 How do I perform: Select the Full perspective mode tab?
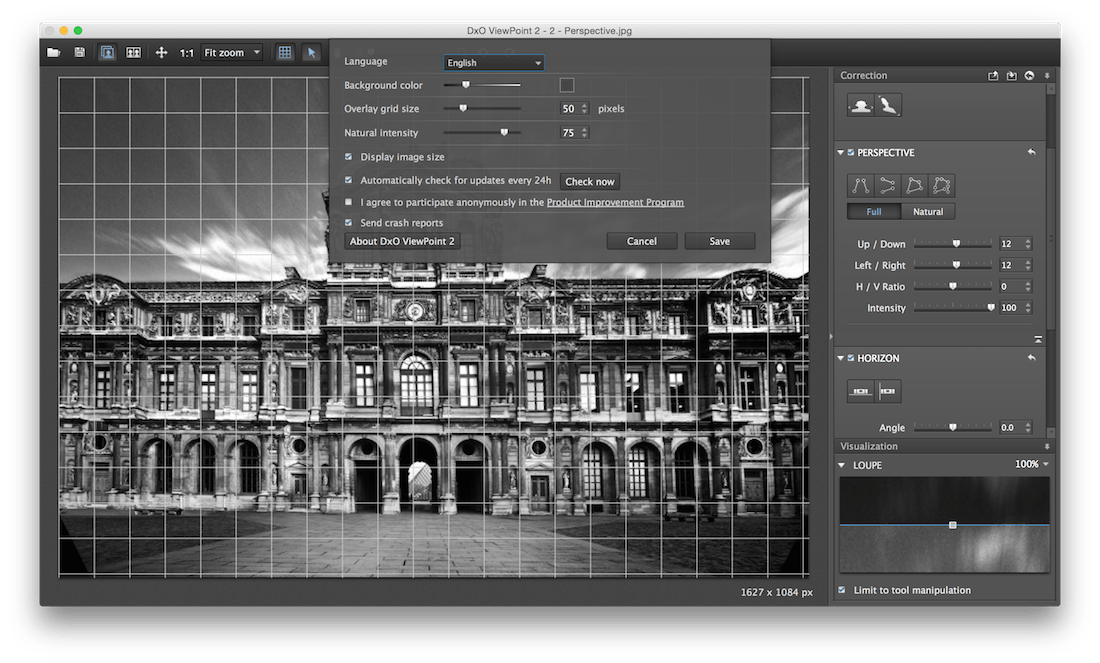pos(873,211)
